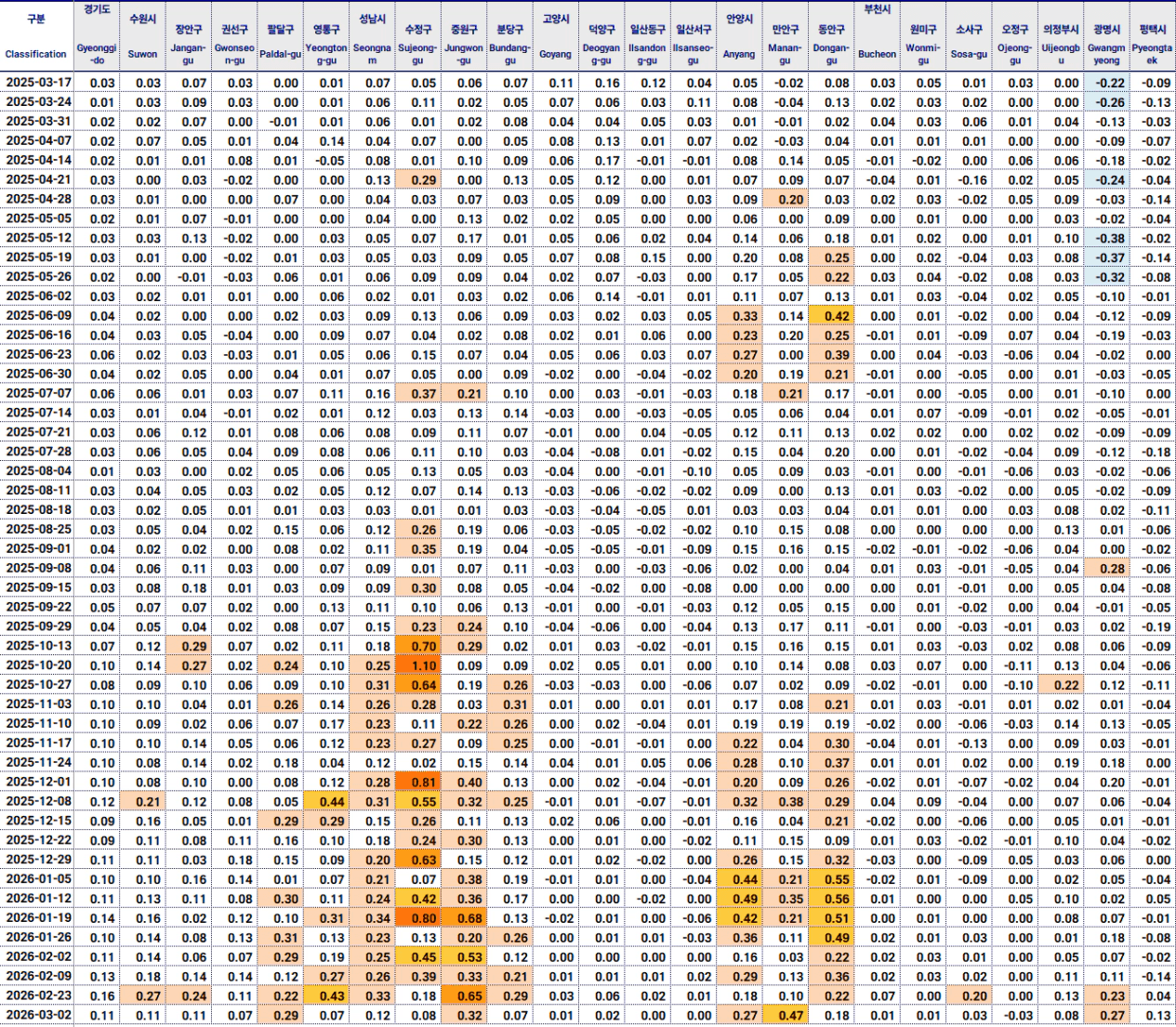Select the 권선구 Gwonseon-gu column header

tap(234, 36)
